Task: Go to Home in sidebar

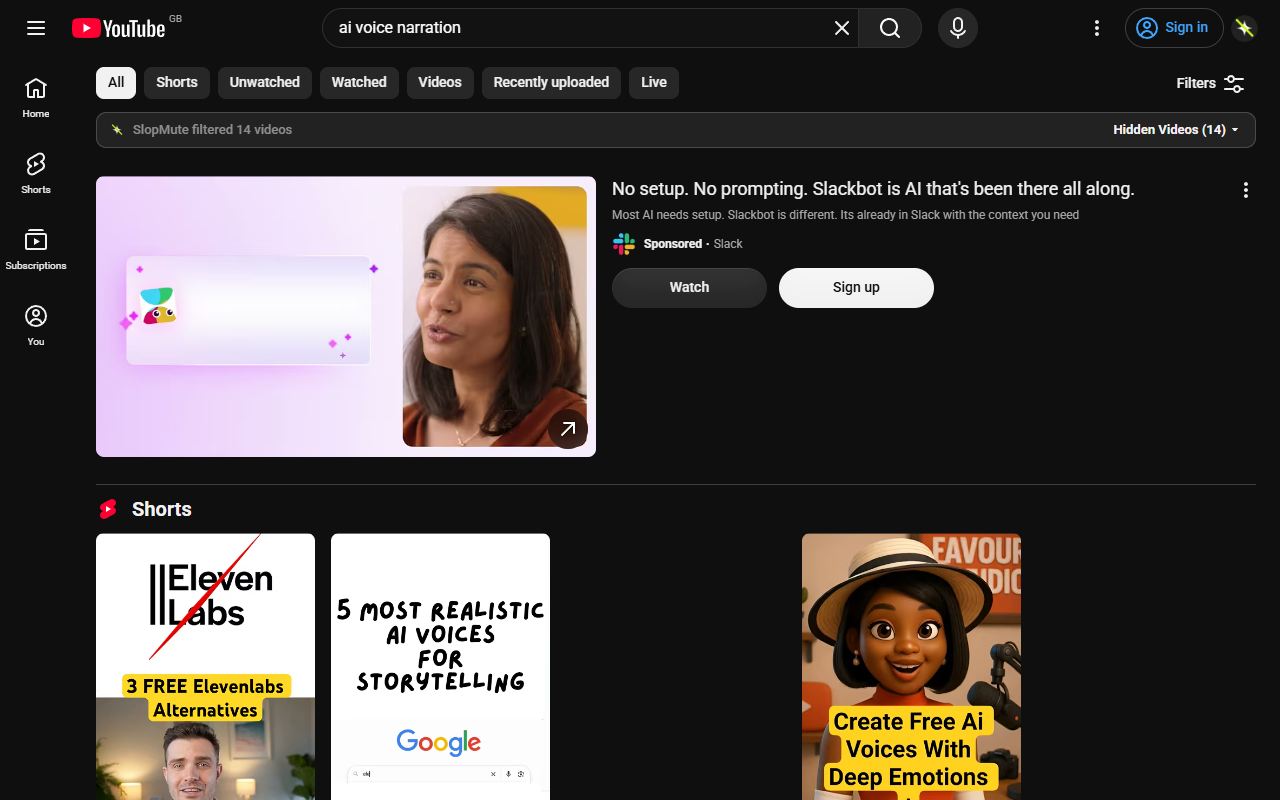Action: point(36,98)
